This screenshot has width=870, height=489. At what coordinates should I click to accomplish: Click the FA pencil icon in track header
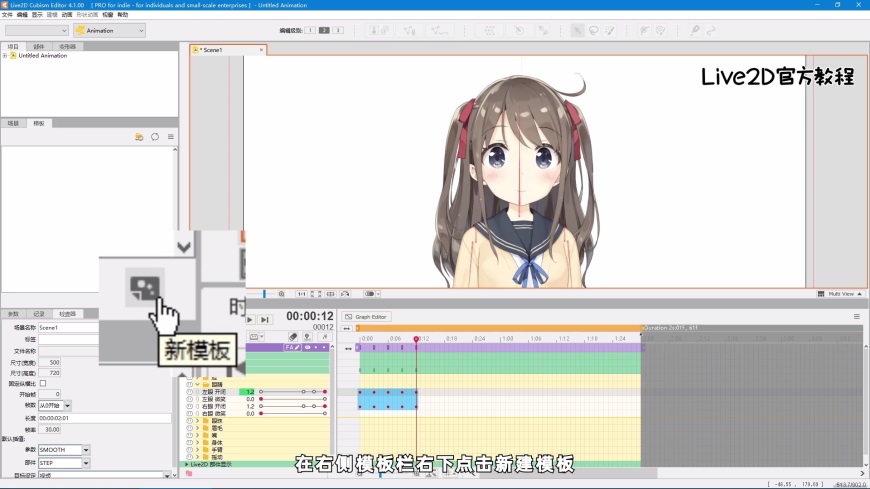(x=292, y=347)
